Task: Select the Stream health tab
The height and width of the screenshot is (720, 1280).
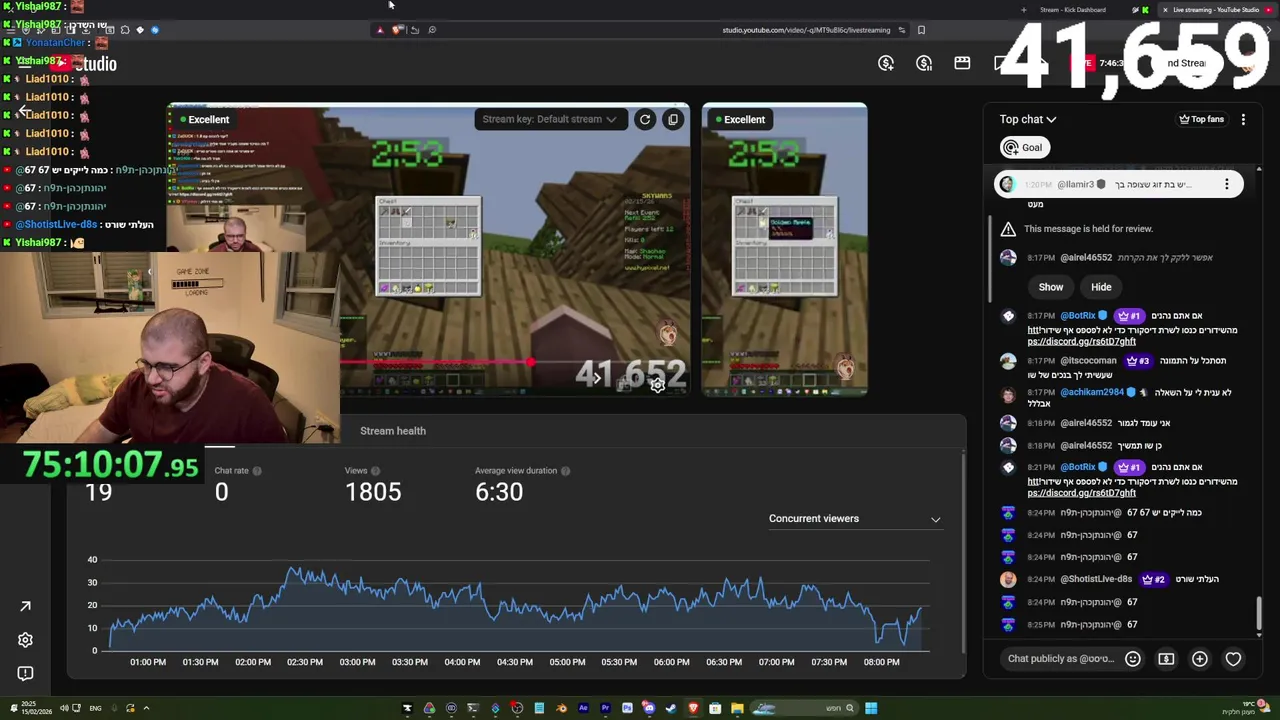Action: click(x=393, y=431)
